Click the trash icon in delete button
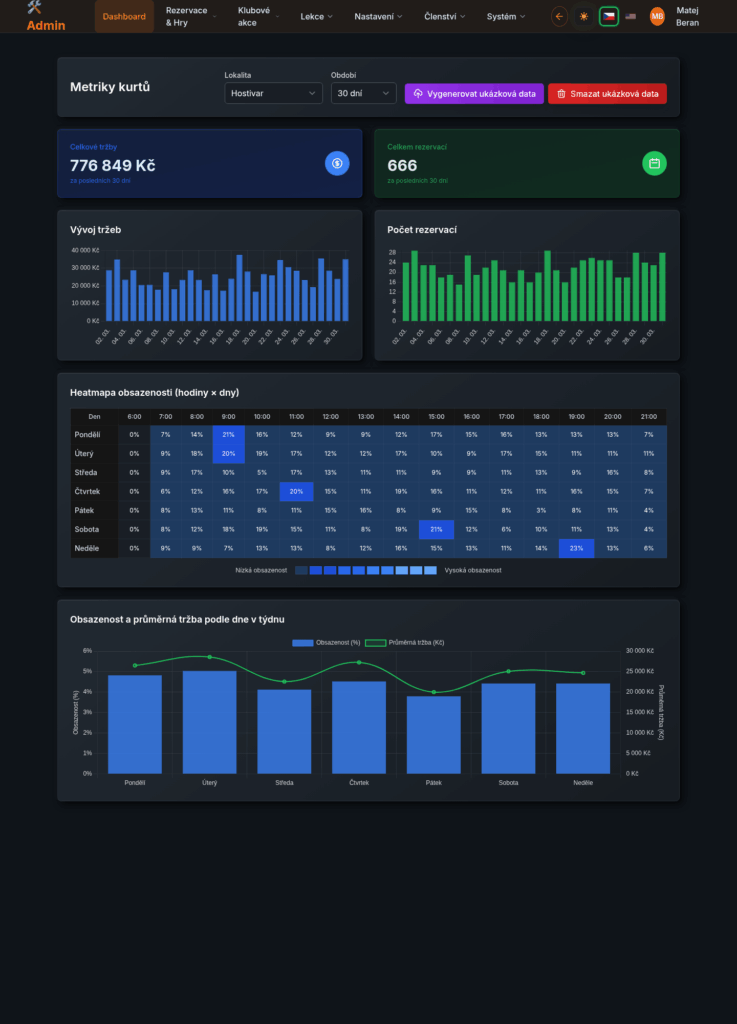This screenshot has height=1024, width=737. coord(561,93)
